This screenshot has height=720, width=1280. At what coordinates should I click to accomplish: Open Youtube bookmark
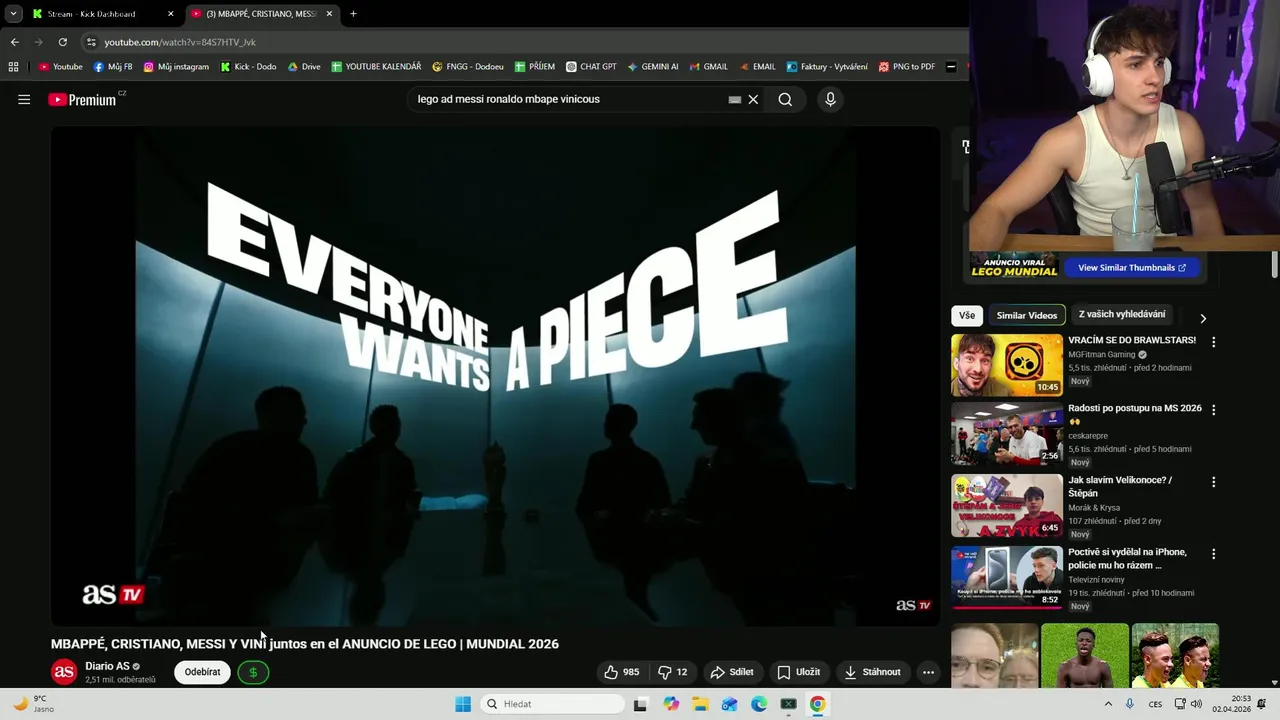click(61, 67)
